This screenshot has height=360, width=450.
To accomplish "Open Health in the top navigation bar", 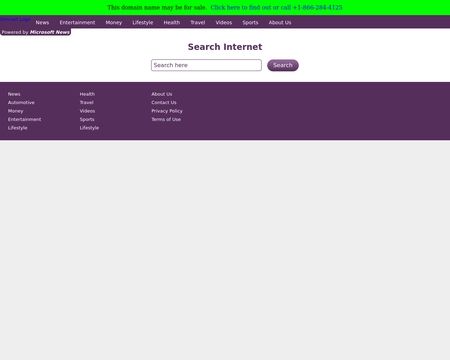I will (x=172, y=22).
